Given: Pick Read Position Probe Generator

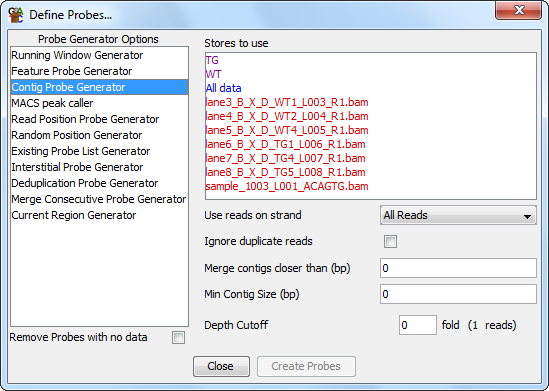Looking at the screenshot, I should (x=99, y=119).
